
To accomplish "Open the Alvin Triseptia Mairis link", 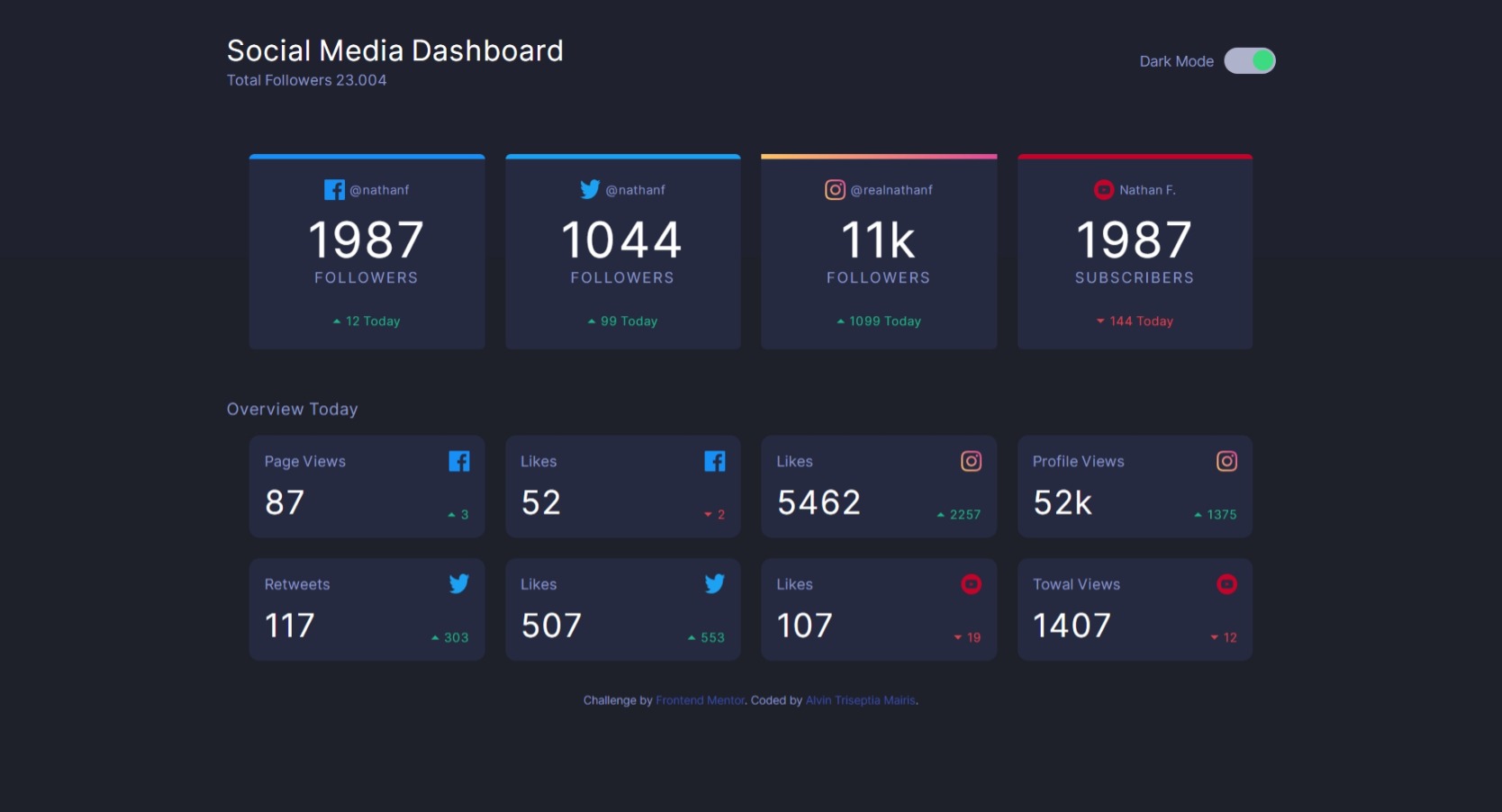I will [x=860, y=700].
